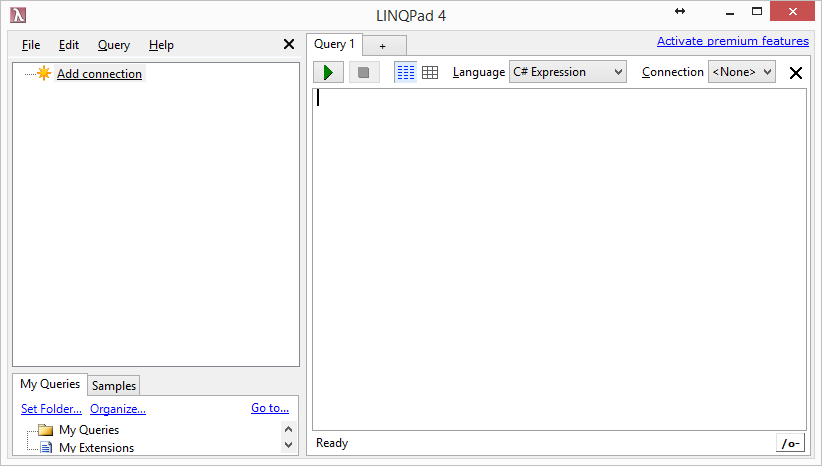Minimize the LINQPad window
Screen dimensions: 822x466
(730, 12)
